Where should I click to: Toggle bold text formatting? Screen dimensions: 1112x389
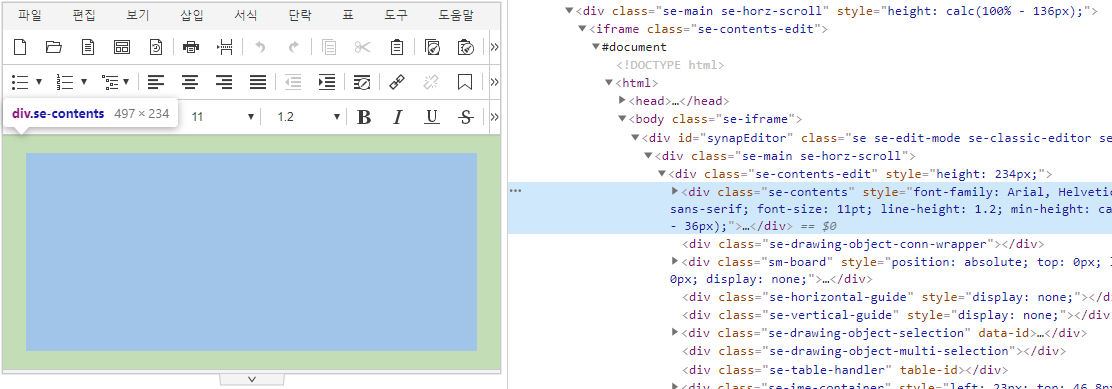[x=364, y=117]
